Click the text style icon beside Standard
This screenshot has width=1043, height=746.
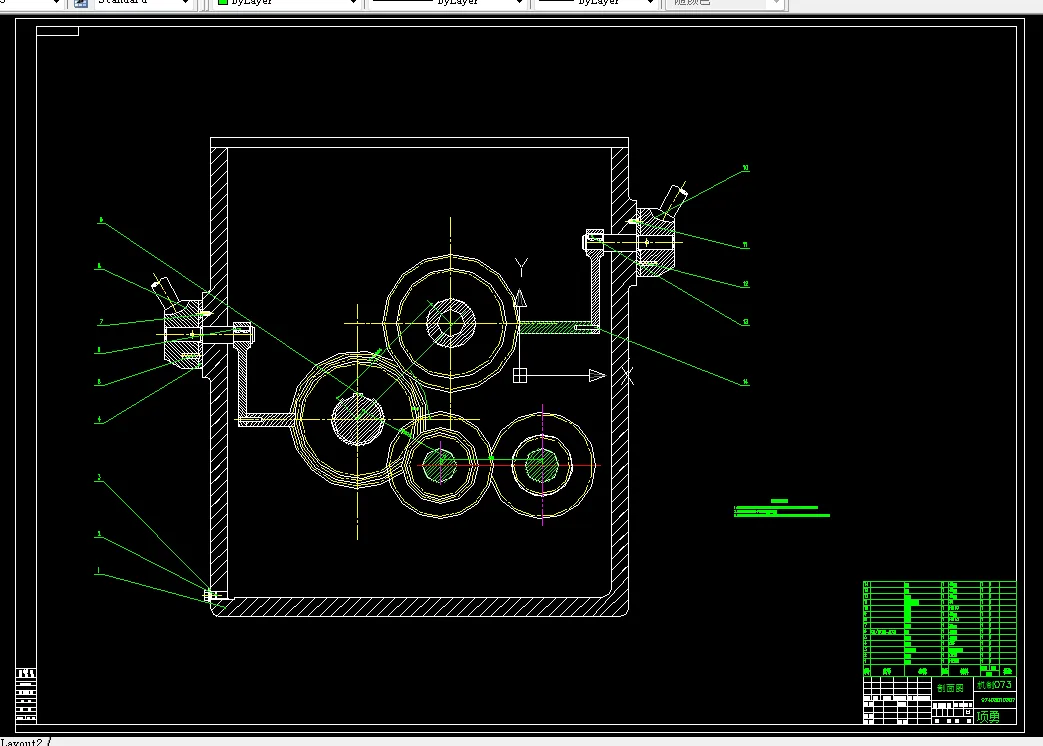[x=80, y=3]
